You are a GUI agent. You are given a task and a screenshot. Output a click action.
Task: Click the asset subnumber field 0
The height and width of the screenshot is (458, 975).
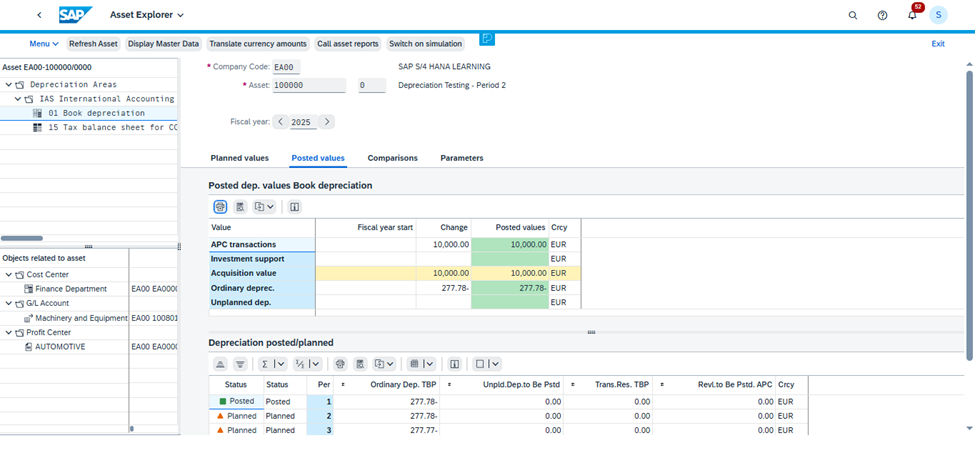point(372,85)
